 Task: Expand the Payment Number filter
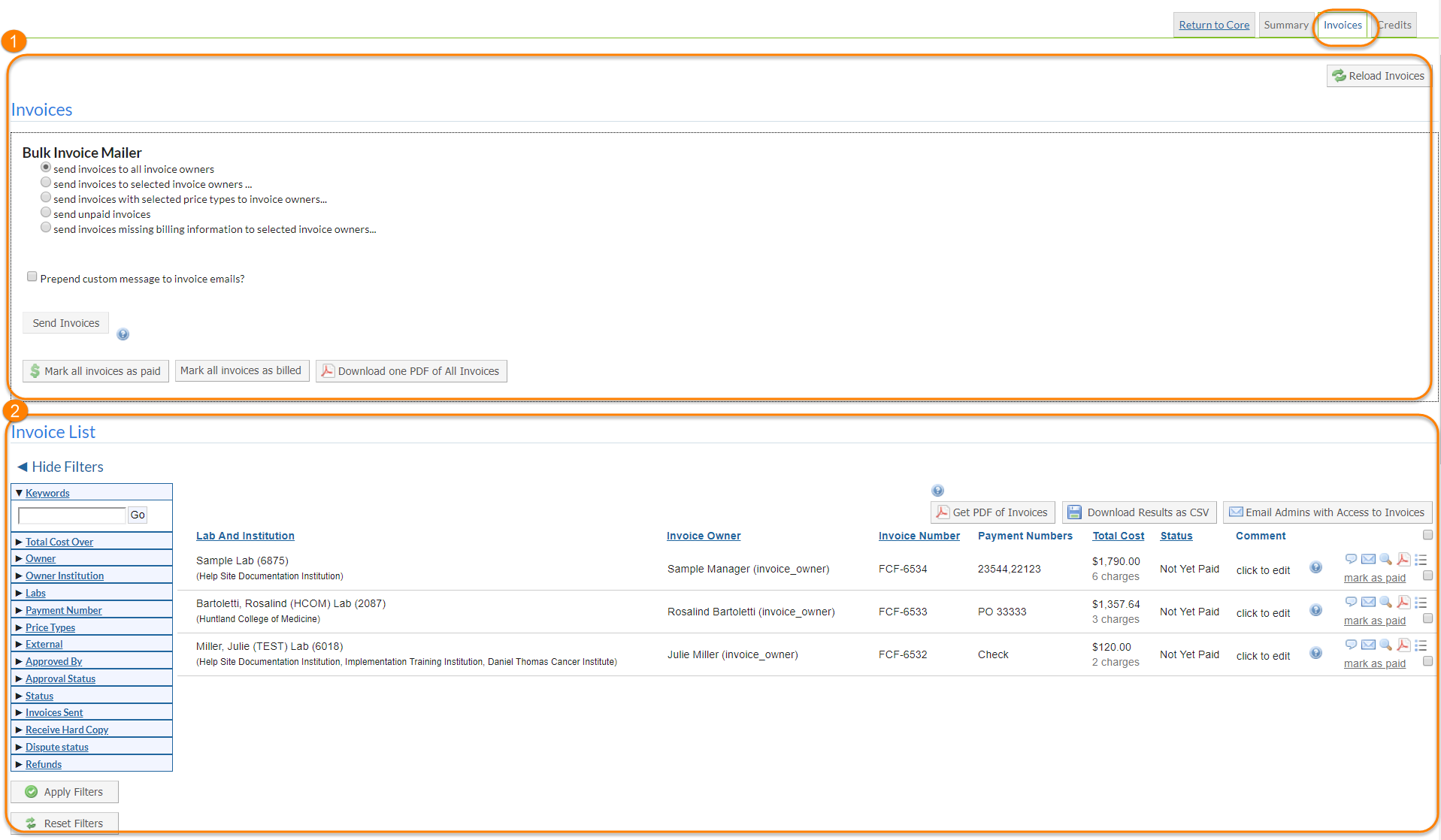(x=63, y=610)
